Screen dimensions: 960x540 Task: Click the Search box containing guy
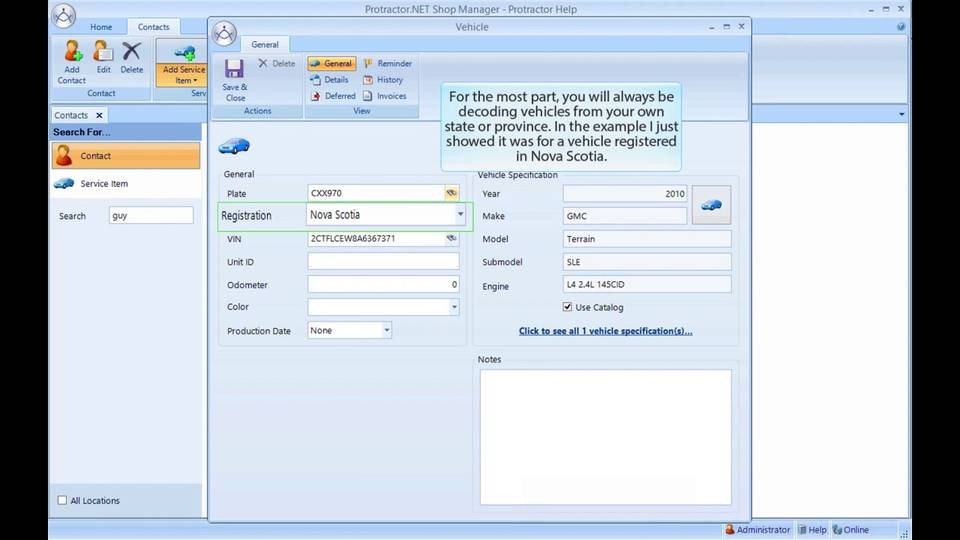pyautogui.click(x=151, y=216)
